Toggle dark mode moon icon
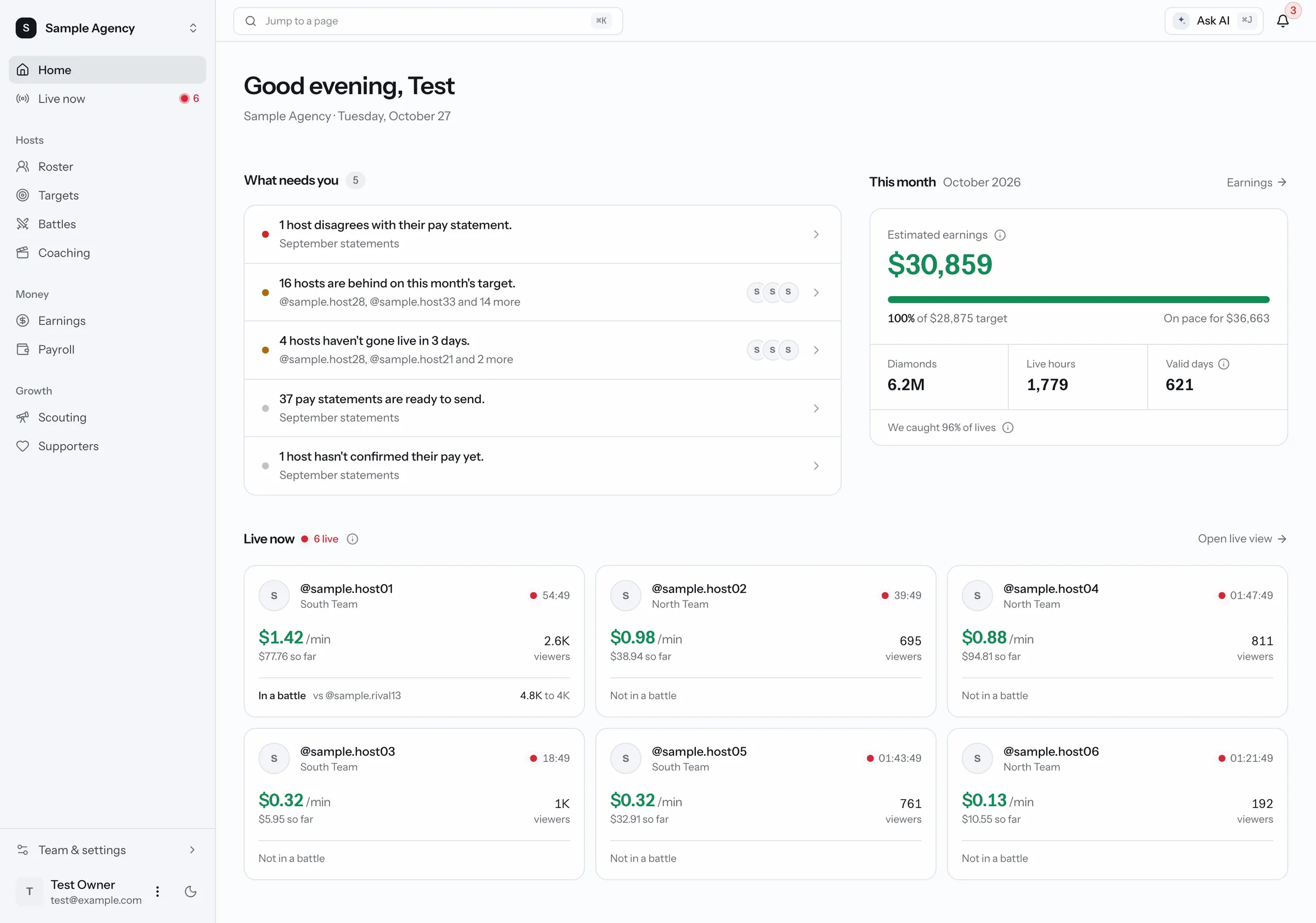 191,892
